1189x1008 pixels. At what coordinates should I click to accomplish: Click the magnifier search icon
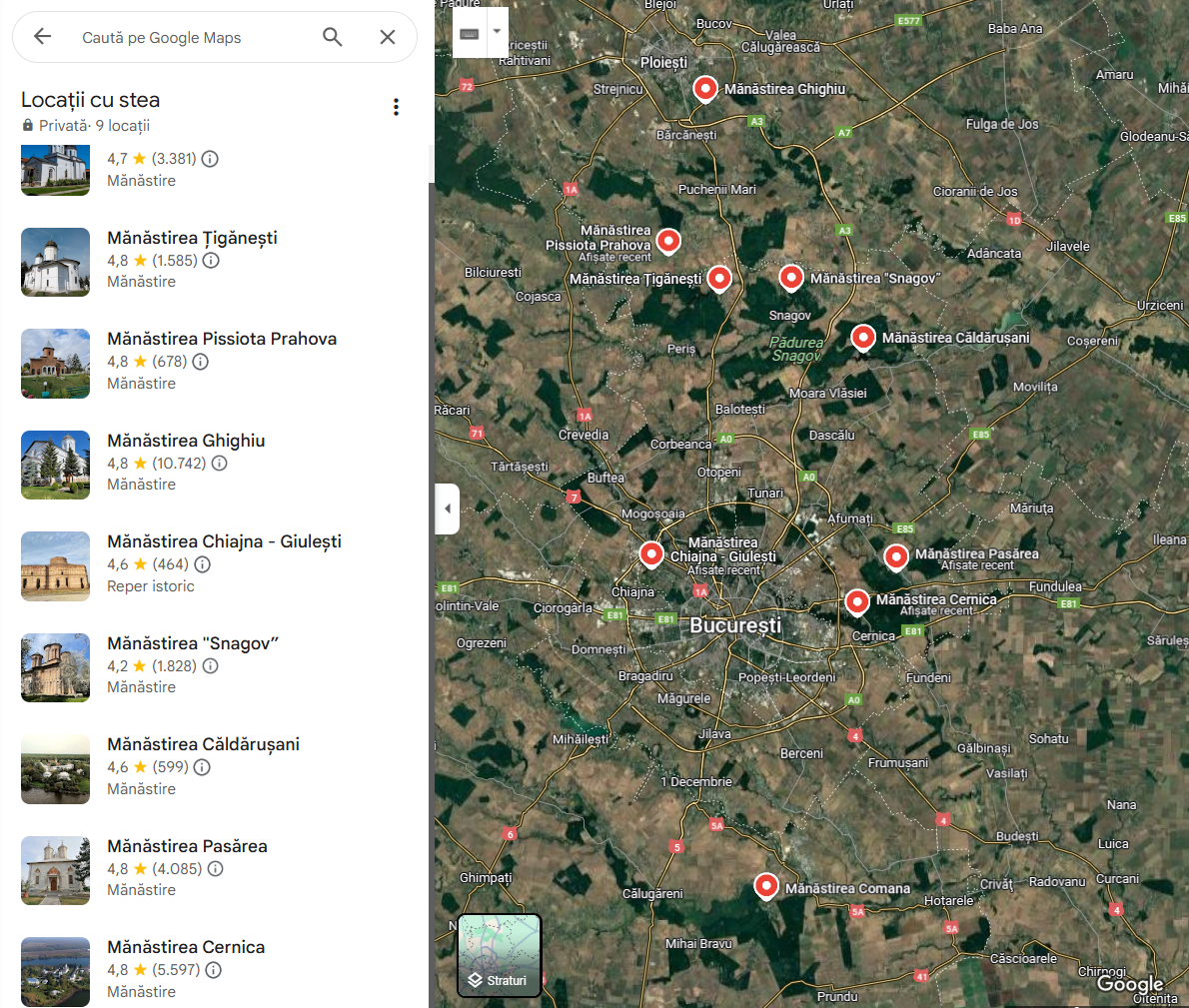point(333,37)
